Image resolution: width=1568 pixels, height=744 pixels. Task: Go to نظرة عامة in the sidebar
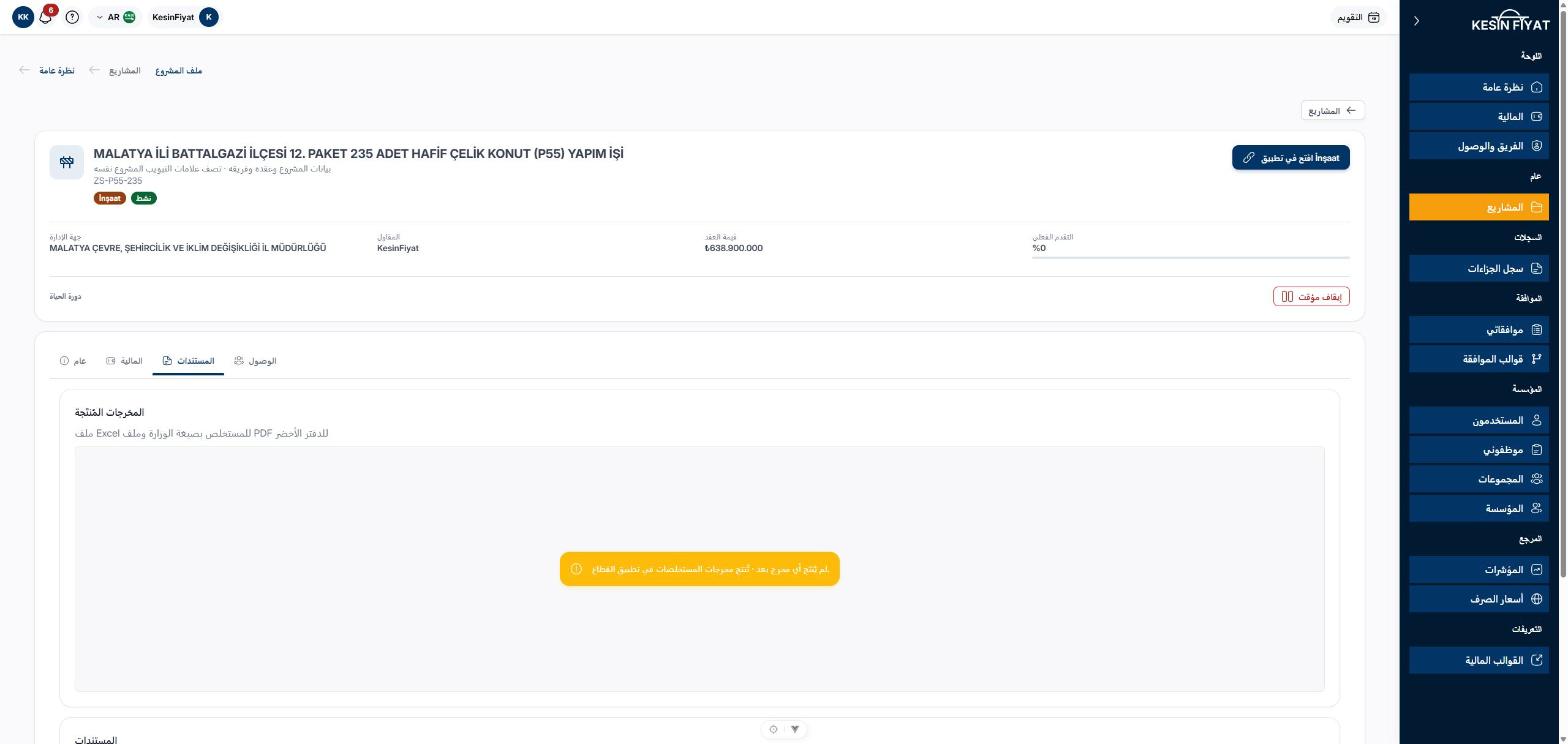click(x=1477, y=87)
